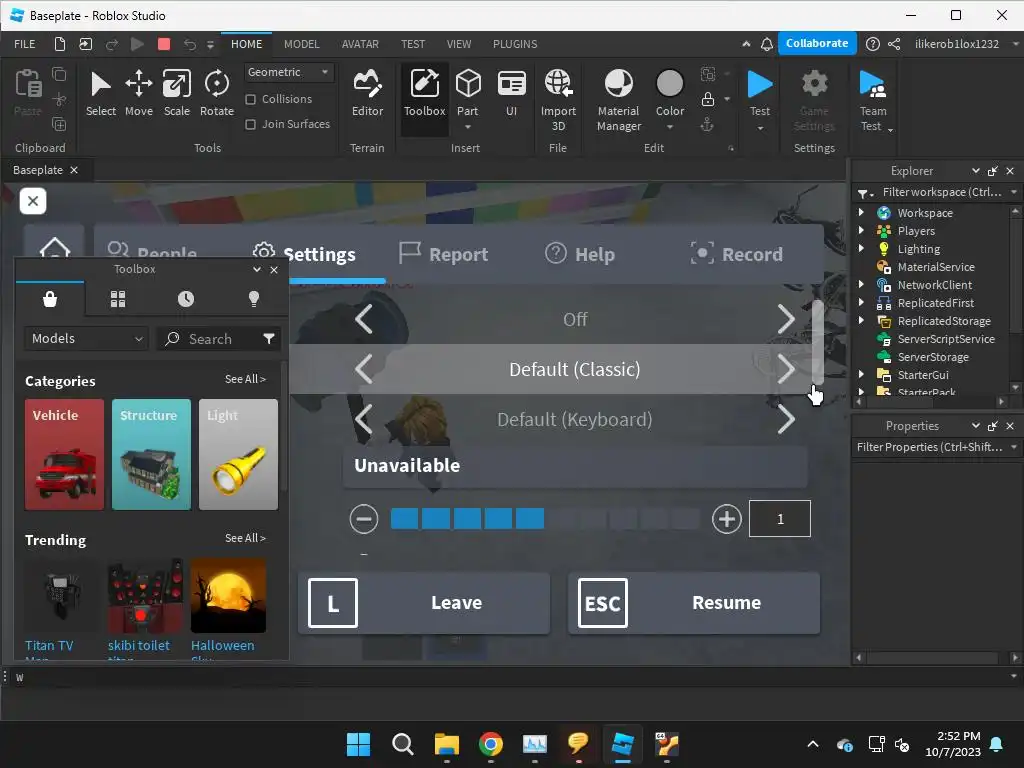Switch to the MODEL ribbon tab
1024x768 pixels.
pyautogui.click(x=301, y=44)
